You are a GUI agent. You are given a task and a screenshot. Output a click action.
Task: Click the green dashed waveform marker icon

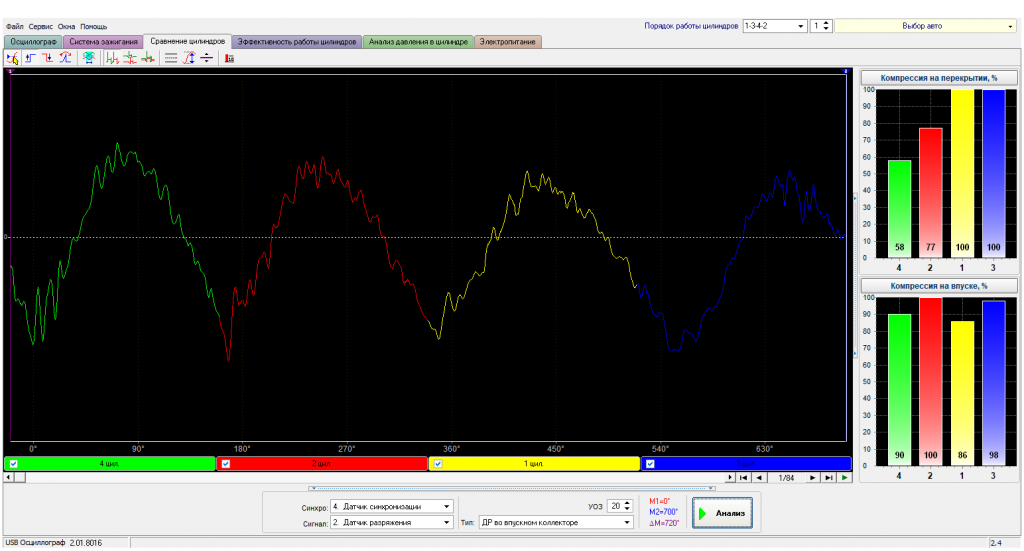pyautogui.click(x=130, y=58)
